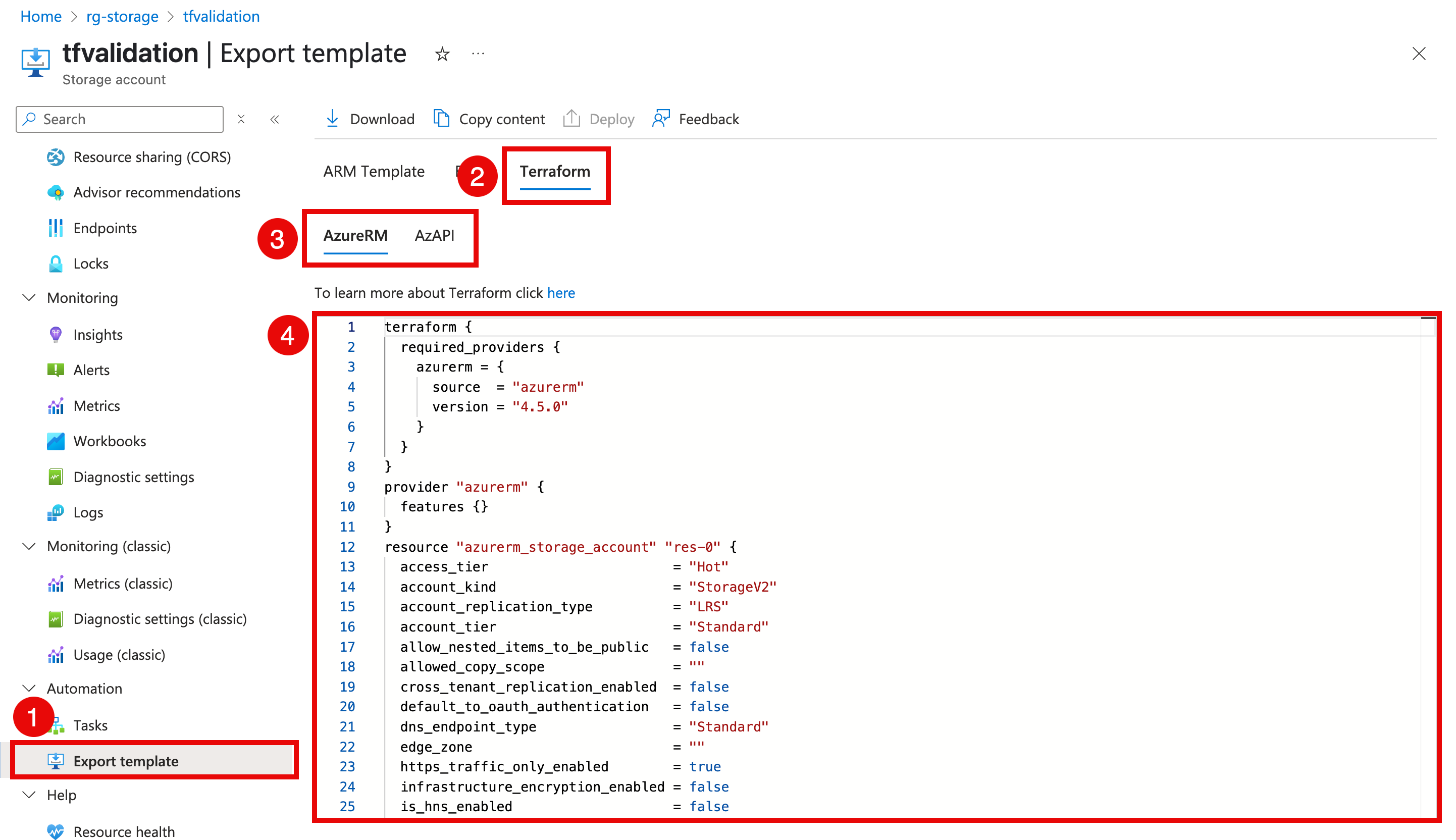
Task: Click the Resource sharing (CORS) icon
Action: tap(56, 157)
